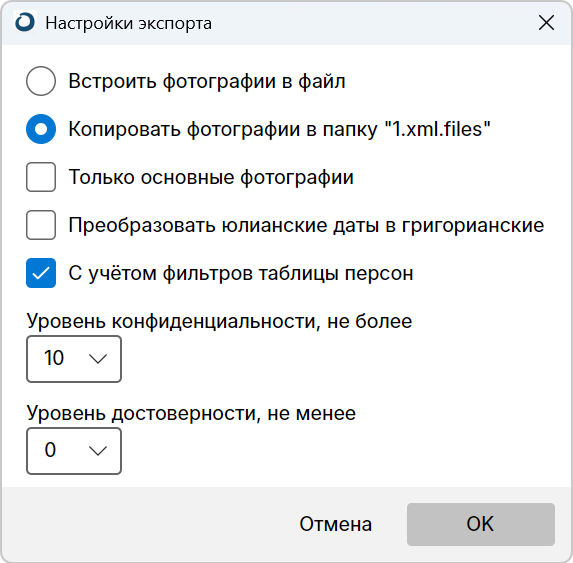The height and width of the screenshot is (563, 573).
Task: Click the Отмена button
Action: [x=335, y=524]
